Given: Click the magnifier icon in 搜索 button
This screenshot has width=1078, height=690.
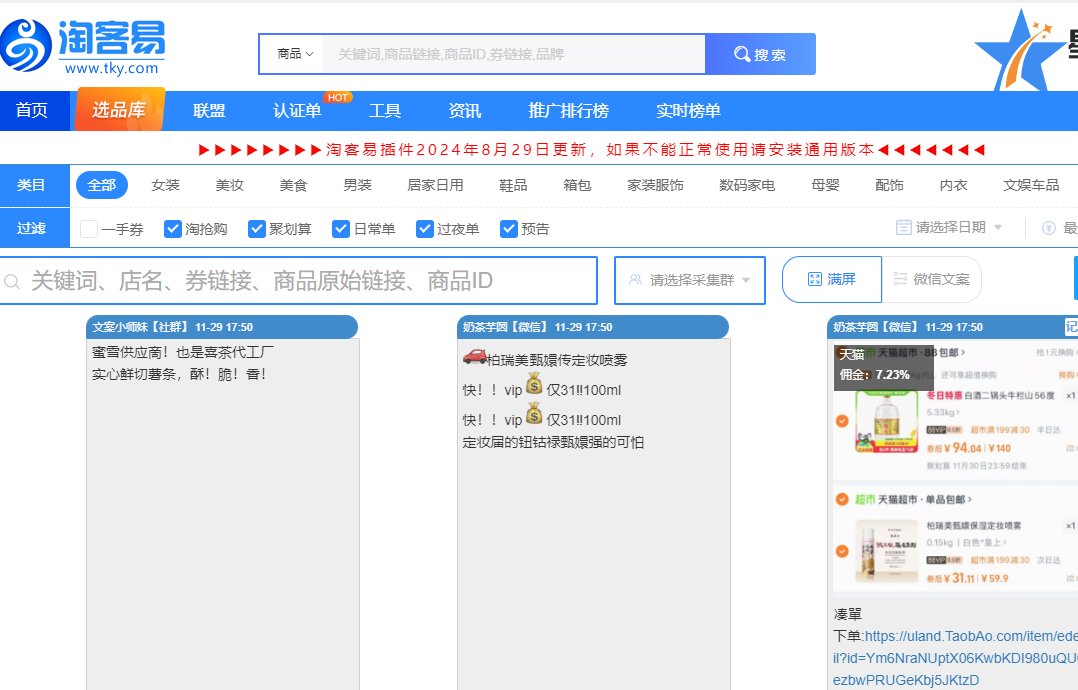Looking at the screenshot, I should (742, 54).
